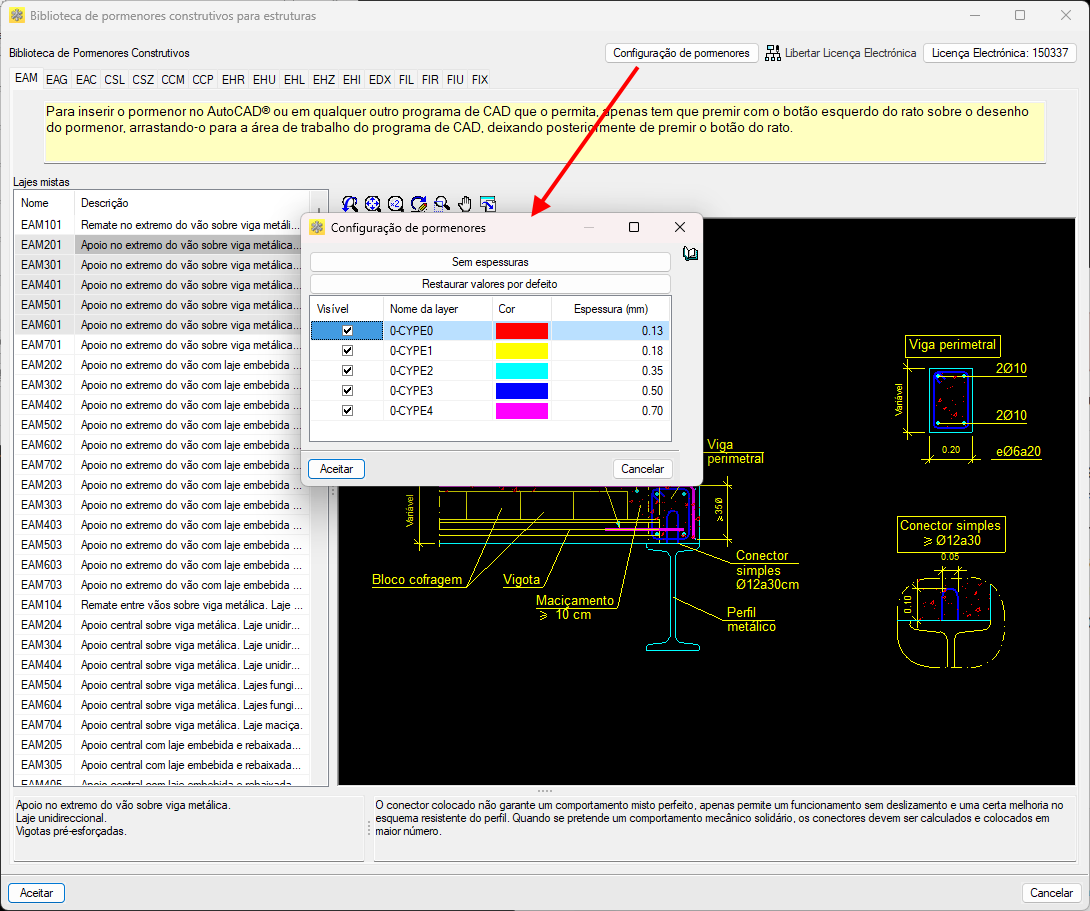Click the network icon beside Libertar Licença Electrónica
1090x911 pixels.
[x=773, y=53]
